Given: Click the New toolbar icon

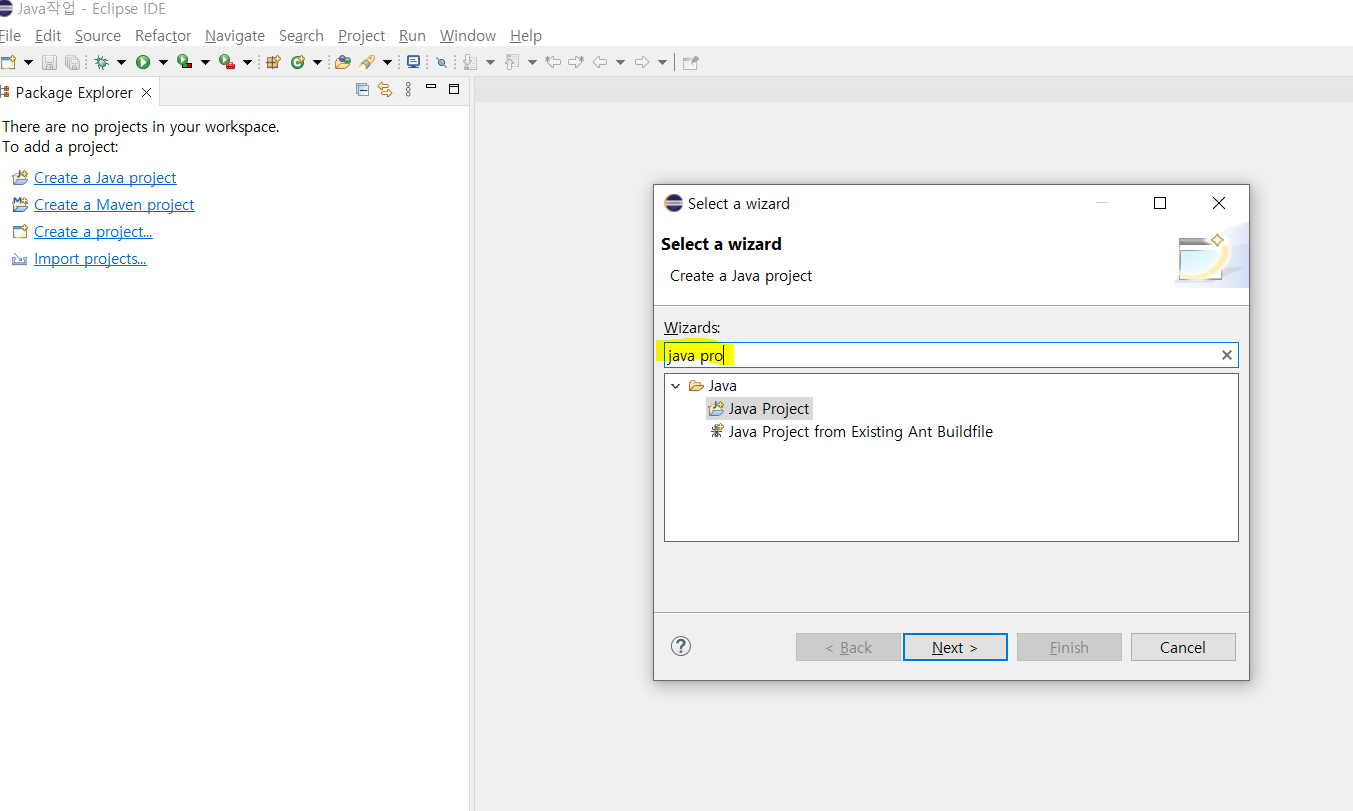Looking at the screenshot, I should coord(9,62).
